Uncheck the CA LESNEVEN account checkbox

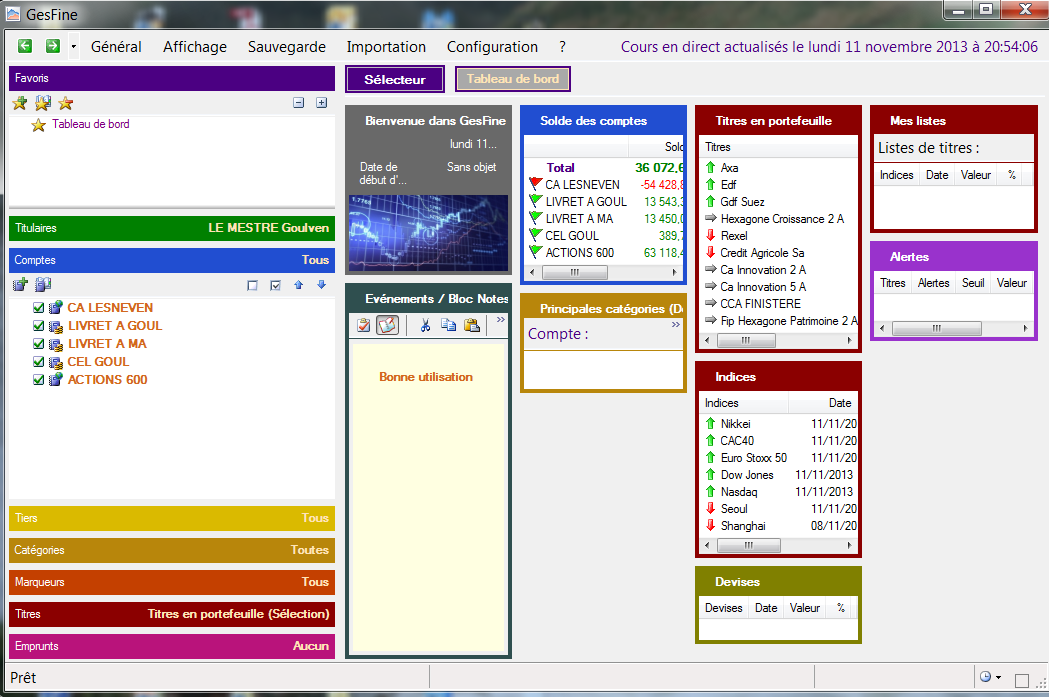click(x=39, y=308)
